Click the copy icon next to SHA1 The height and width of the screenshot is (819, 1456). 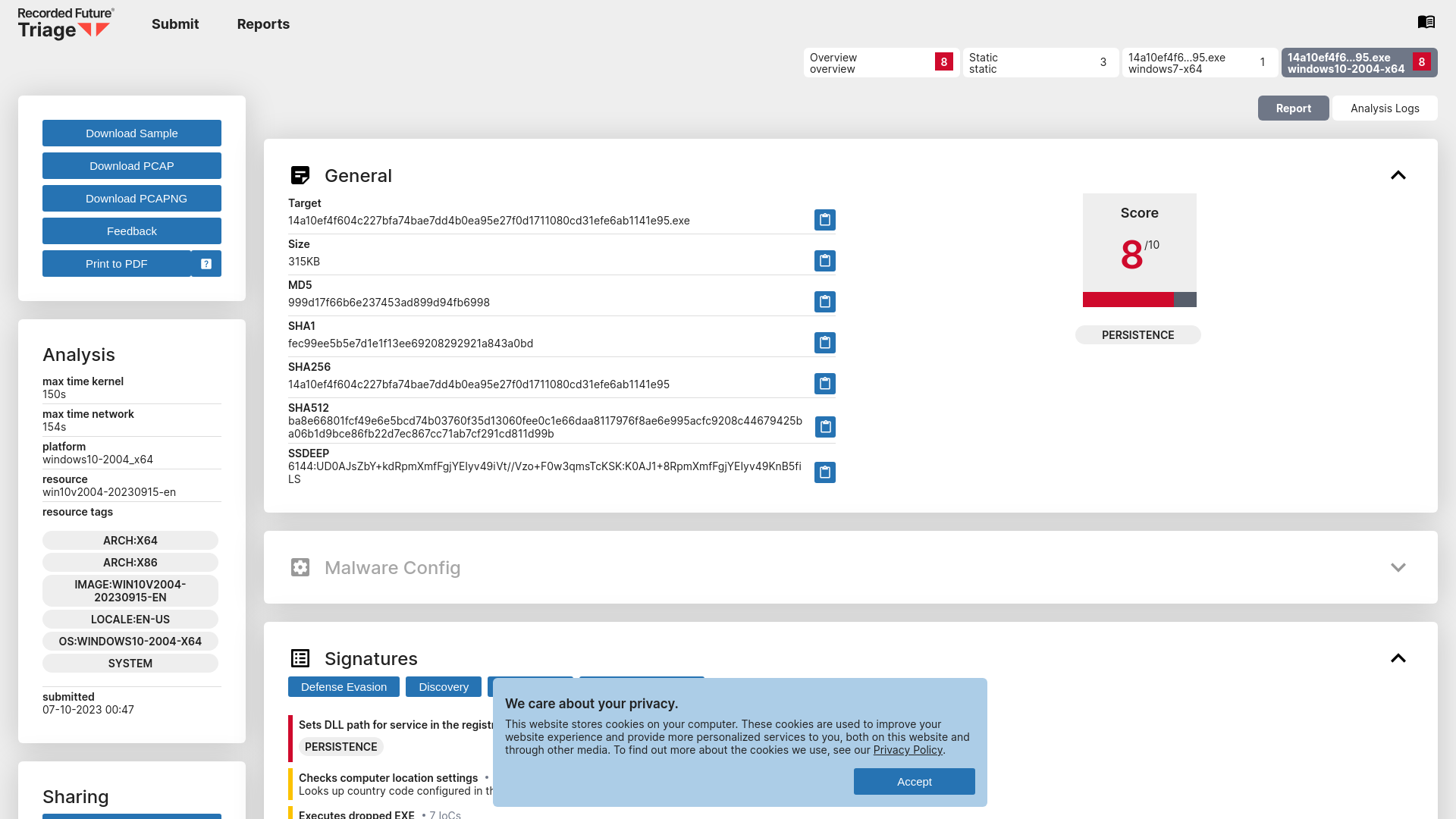pos(825,342)
